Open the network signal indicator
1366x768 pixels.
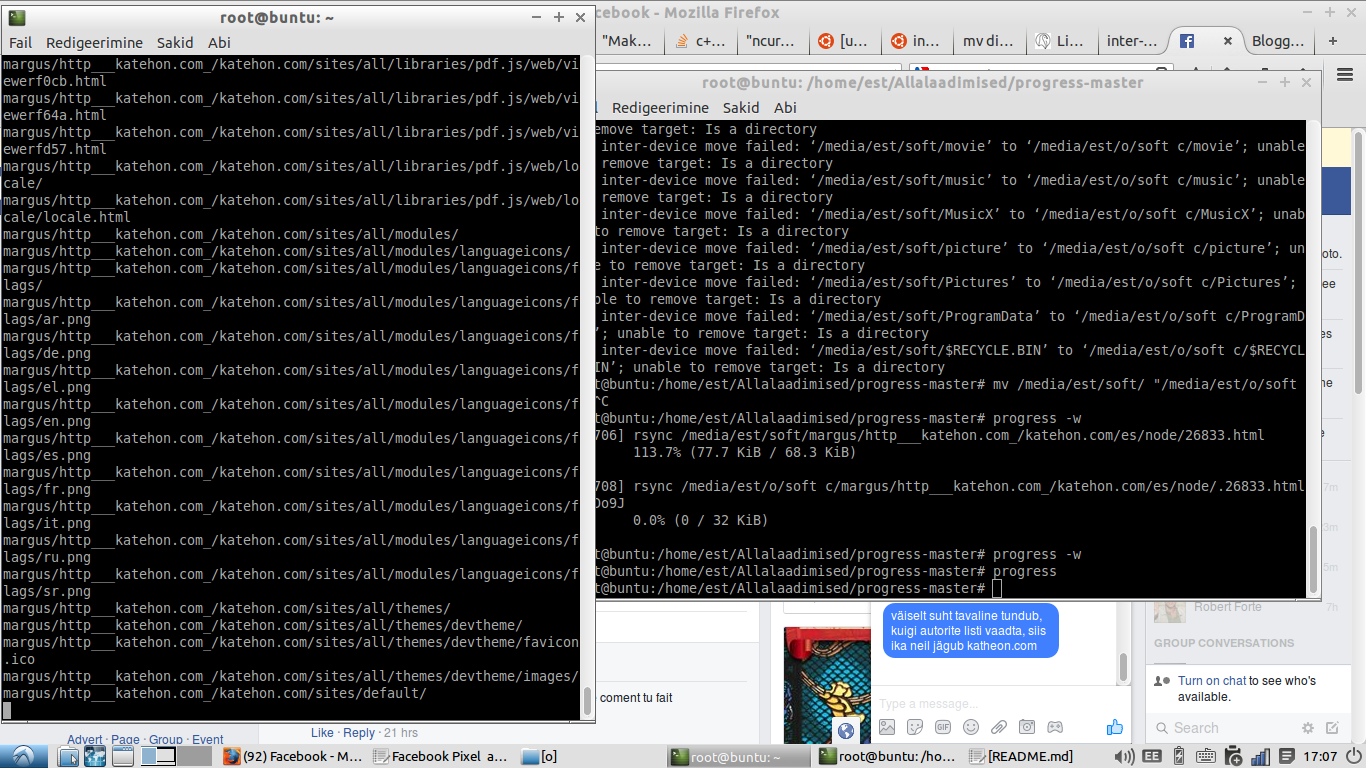(1260, 757)
